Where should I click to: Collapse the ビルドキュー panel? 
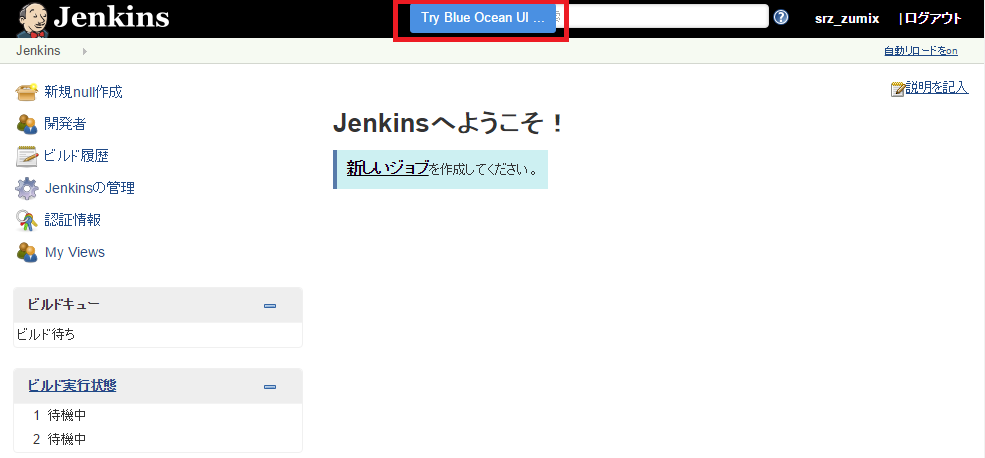click(270, 306)
